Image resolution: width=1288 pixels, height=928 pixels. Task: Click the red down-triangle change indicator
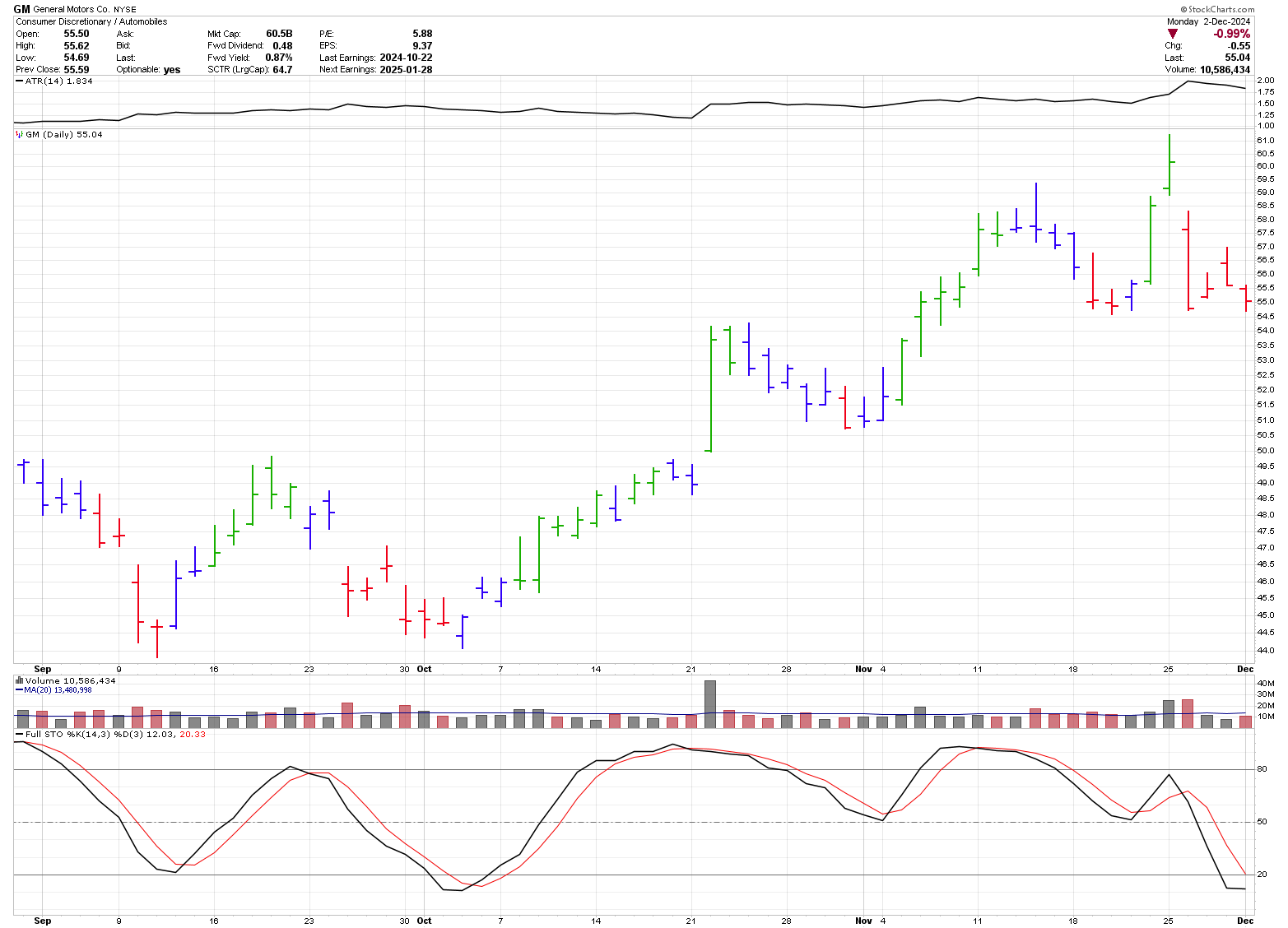(1173, 34)
